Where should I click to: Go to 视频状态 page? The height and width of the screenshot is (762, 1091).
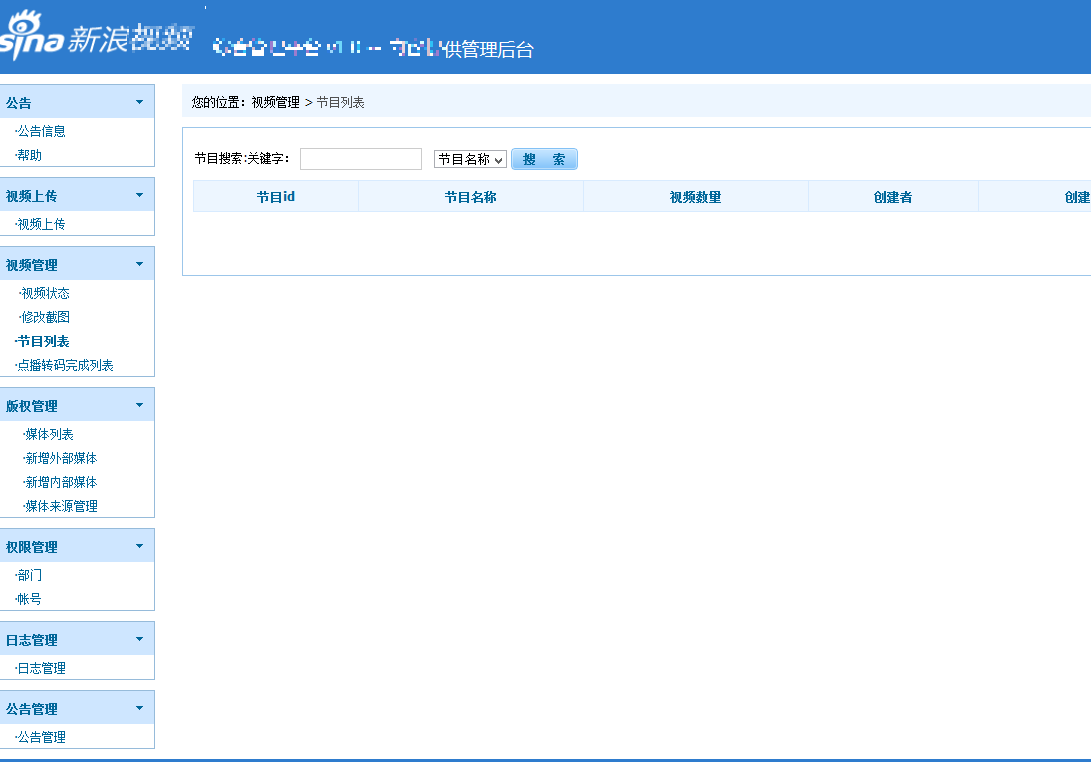click(x=45, y=293)
